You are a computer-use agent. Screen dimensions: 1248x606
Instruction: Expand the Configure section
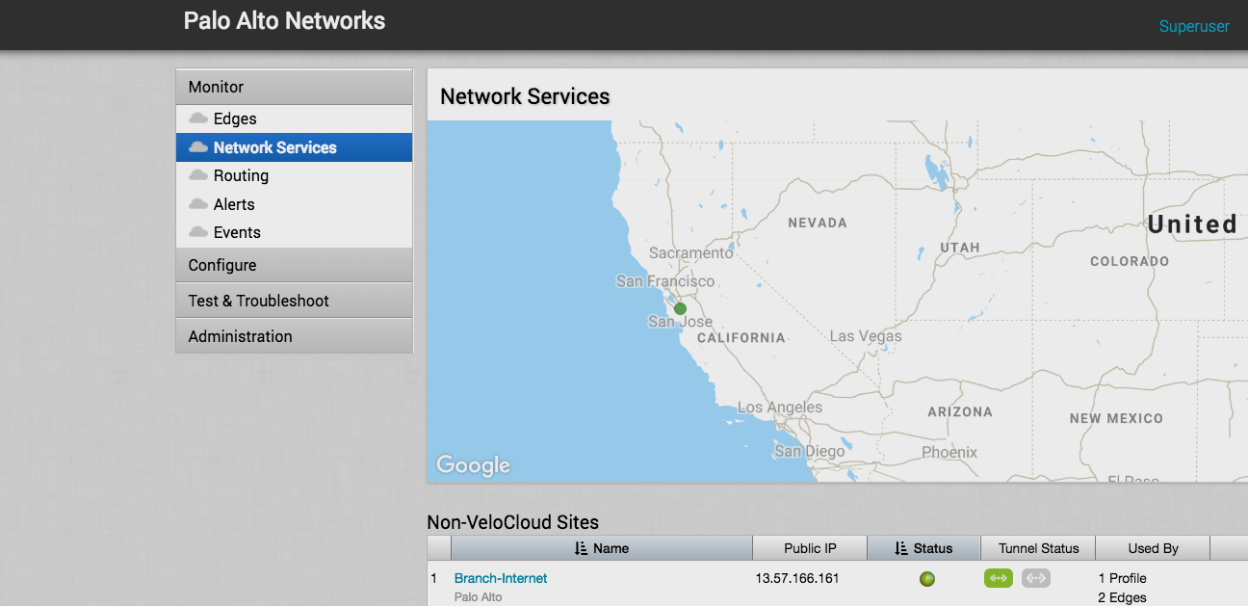[x=294, y=265]
